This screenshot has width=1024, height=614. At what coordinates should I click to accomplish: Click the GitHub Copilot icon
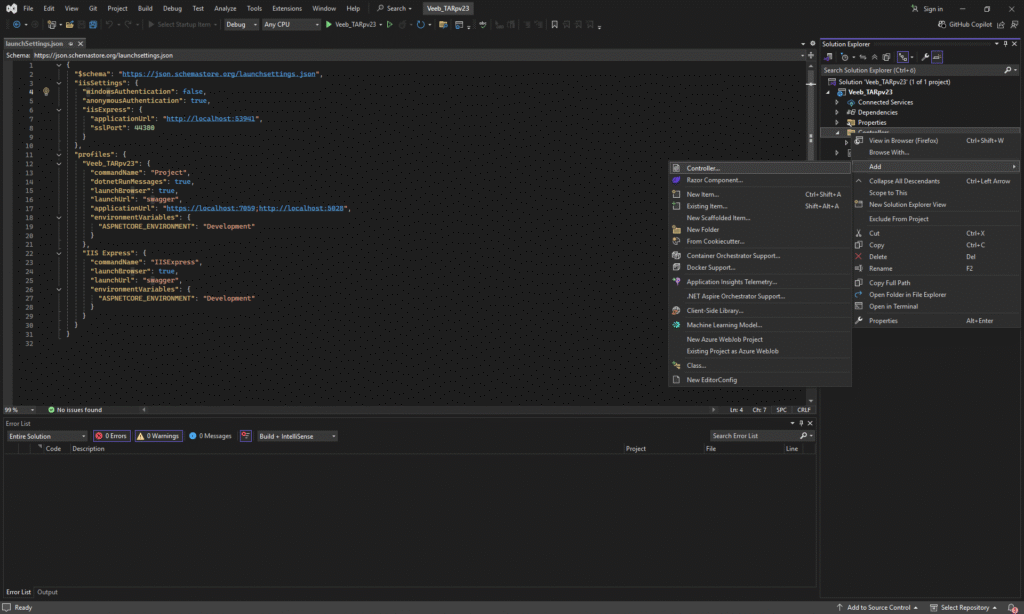[941, 24]
